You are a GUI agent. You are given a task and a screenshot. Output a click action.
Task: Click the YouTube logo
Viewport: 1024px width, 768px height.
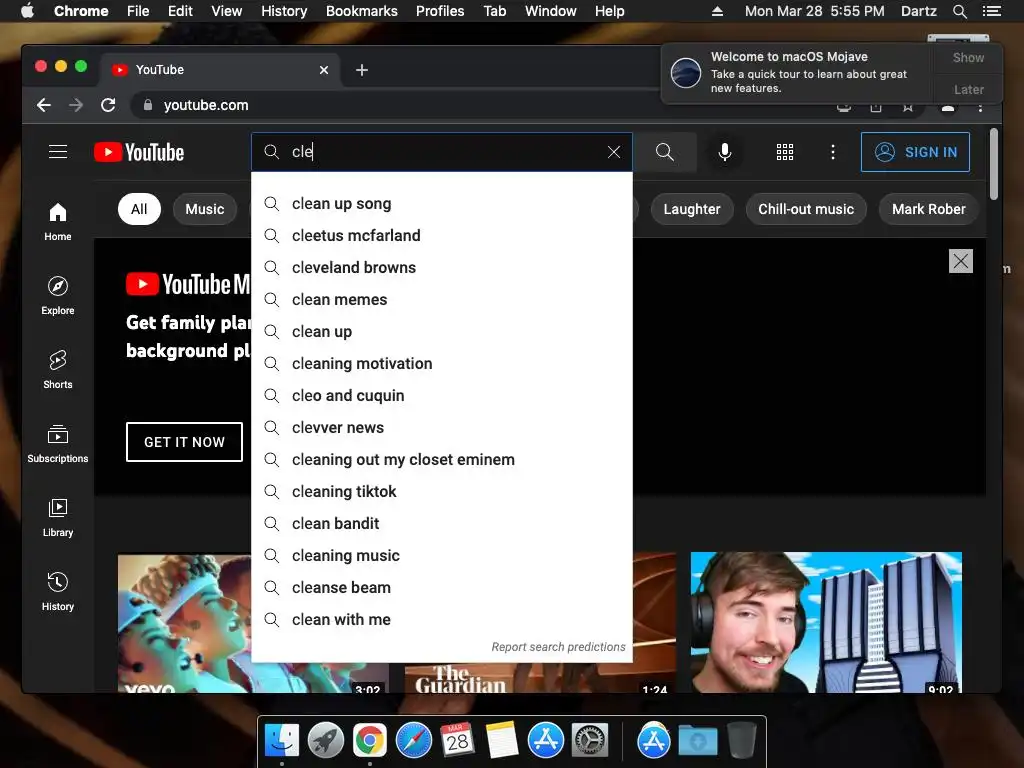click(x=139, y=152)
